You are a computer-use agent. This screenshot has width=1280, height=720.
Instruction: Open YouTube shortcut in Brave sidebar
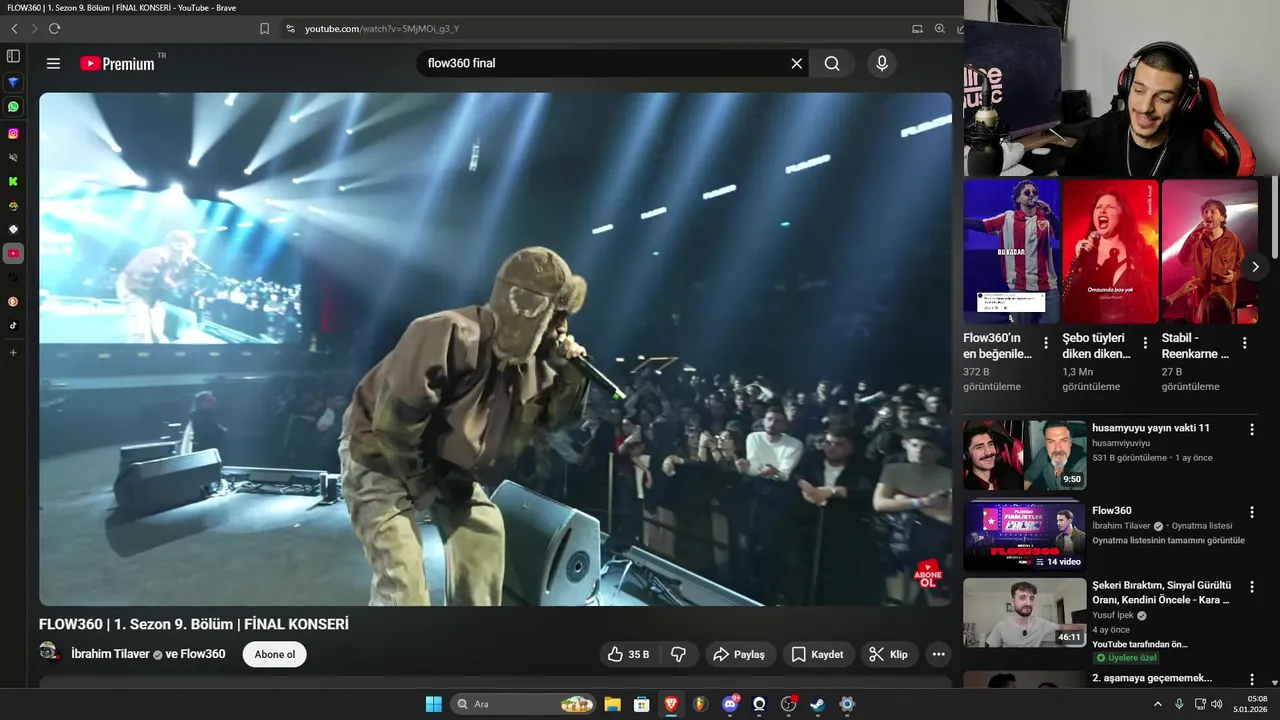click(x=13, y=253)
